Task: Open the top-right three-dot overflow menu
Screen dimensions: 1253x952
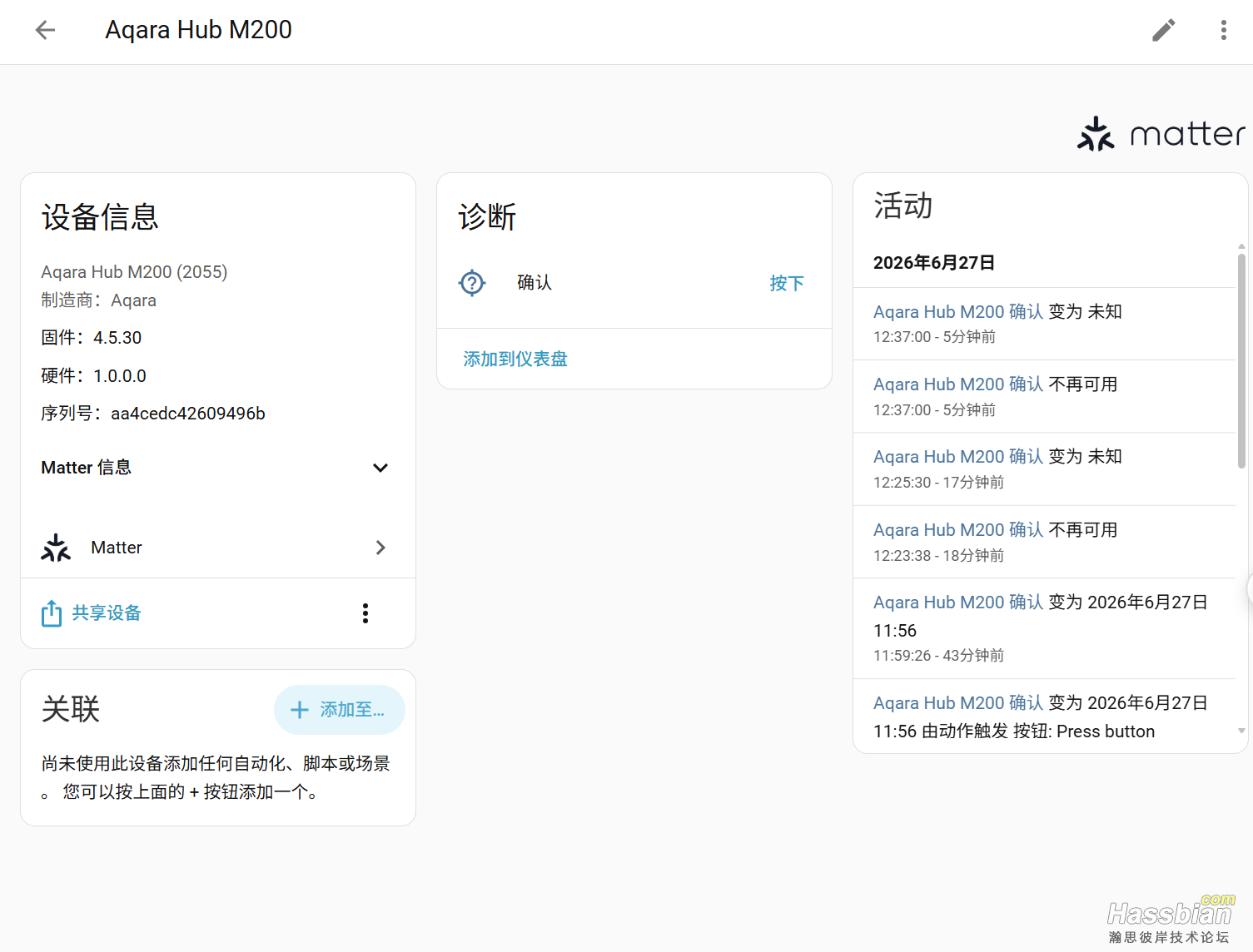Action: (x=1223, y=30)
